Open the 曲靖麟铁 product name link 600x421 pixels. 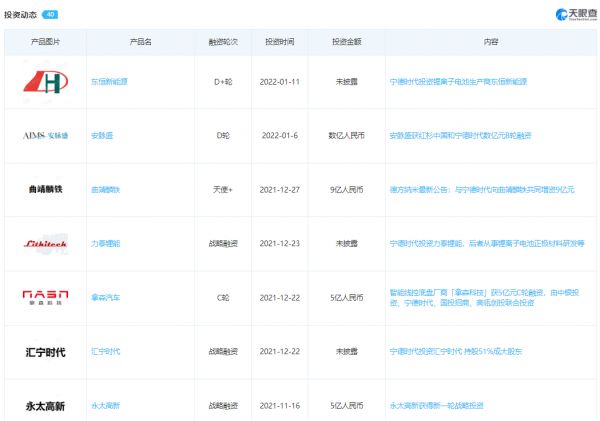tap(105, 189)
